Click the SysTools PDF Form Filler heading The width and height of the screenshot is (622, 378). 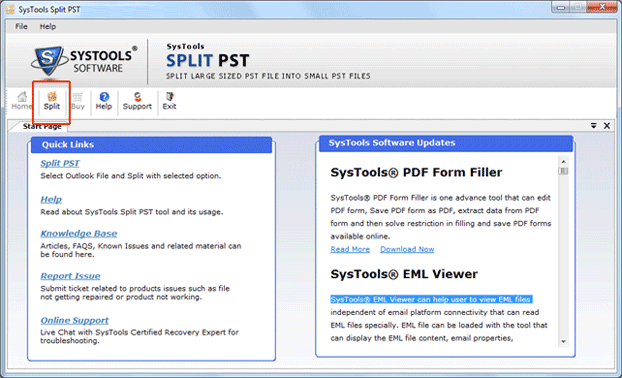(x=416, y=173)
